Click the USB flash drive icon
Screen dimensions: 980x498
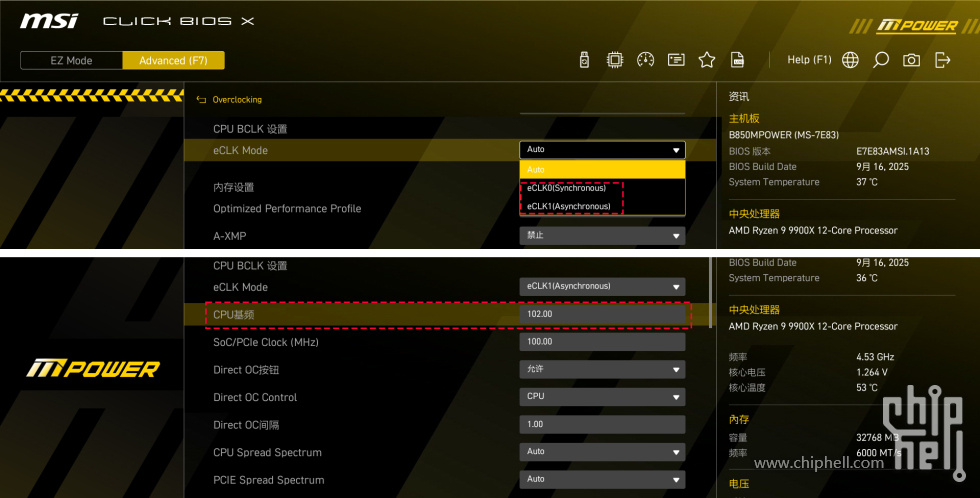pyautogui.click(x=584, y=60)
